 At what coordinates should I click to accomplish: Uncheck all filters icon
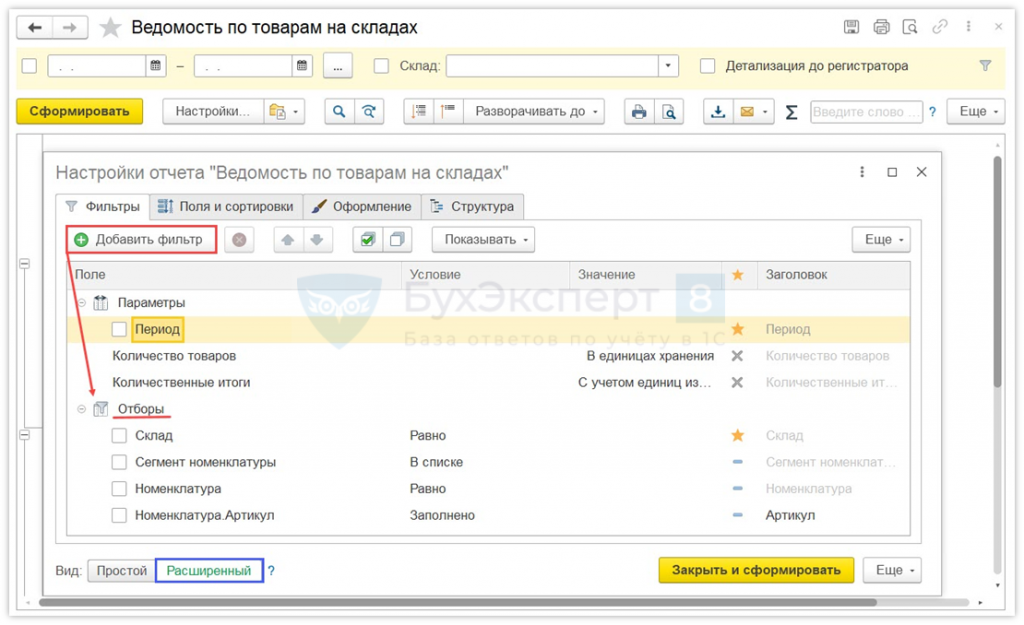pyautogui.click(x=397, y=240)
